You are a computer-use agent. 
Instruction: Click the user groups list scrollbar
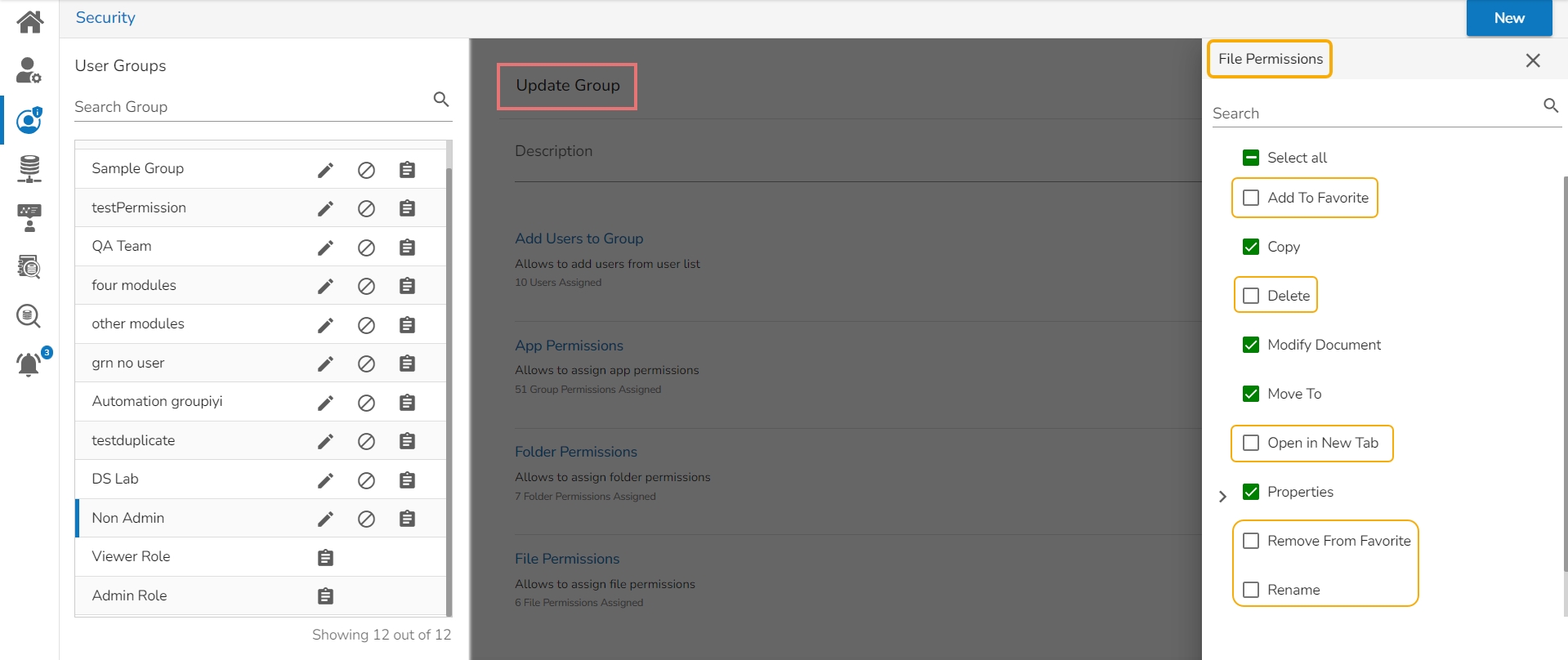449,392
